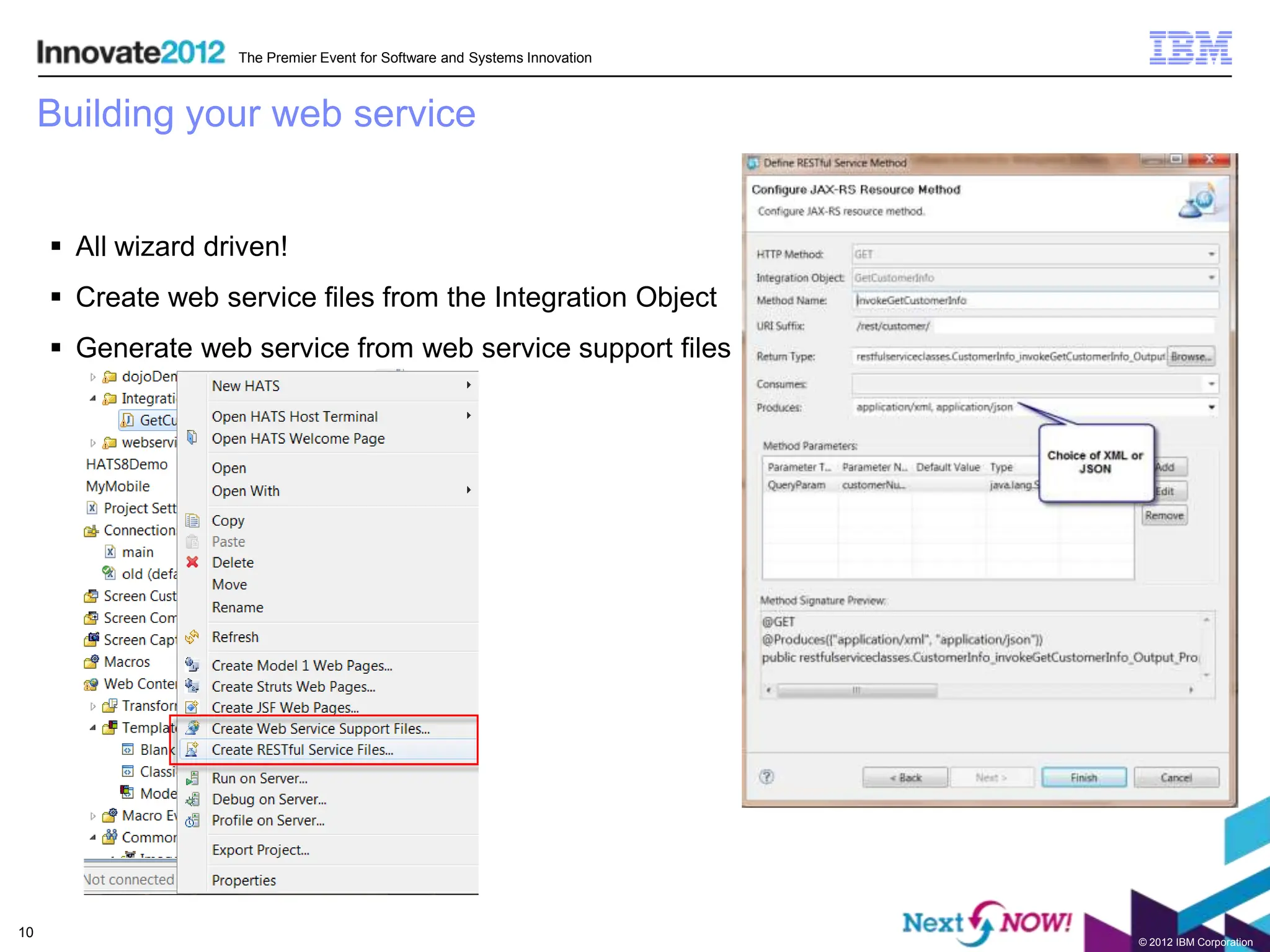Select MyMobile project in tree

(x=118, y=487)
